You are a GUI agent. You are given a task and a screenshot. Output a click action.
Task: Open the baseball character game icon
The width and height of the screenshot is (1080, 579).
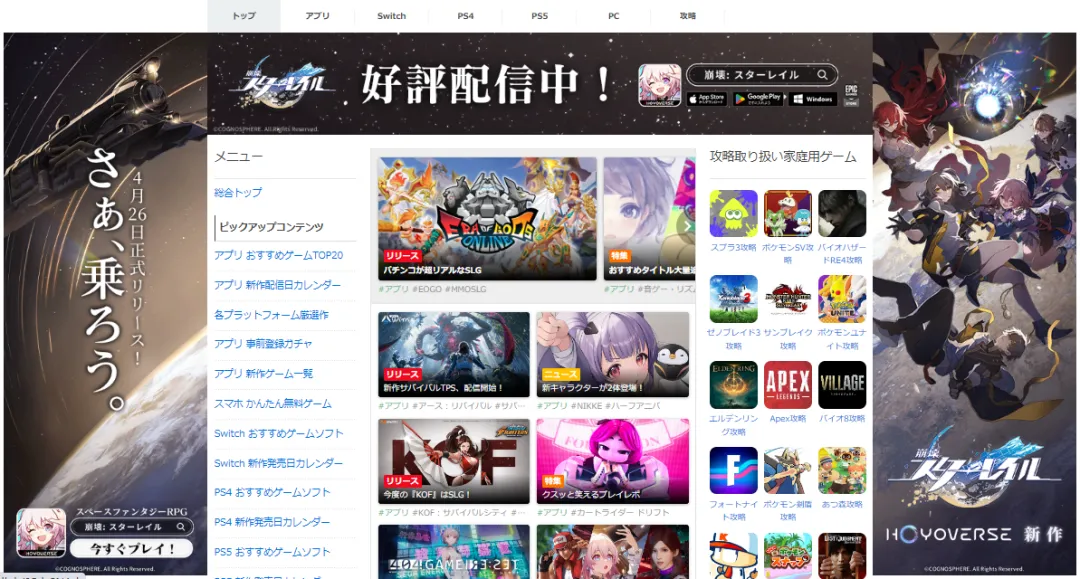coord(733,556)
